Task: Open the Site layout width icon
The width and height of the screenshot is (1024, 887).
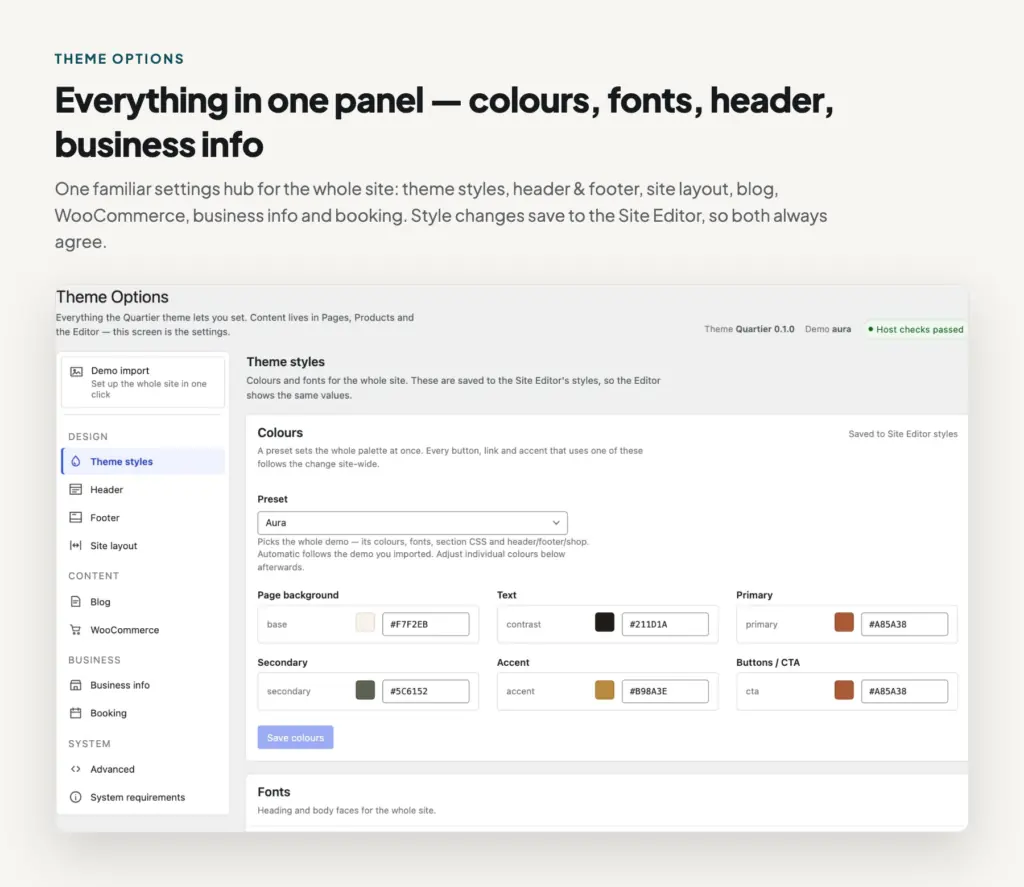Action: (76, 545)
